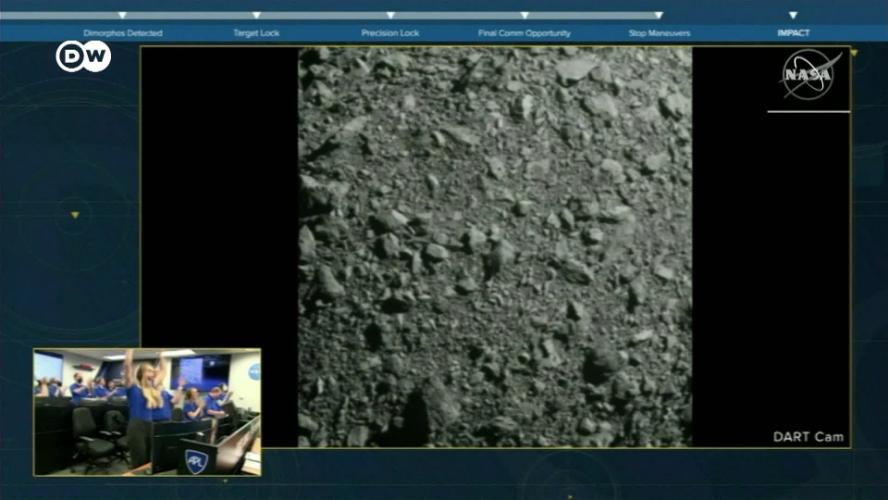This screenshot has width=888, height=500.
Task: Select the Target Lock timeline marker
Action: [x=257, y=15]
